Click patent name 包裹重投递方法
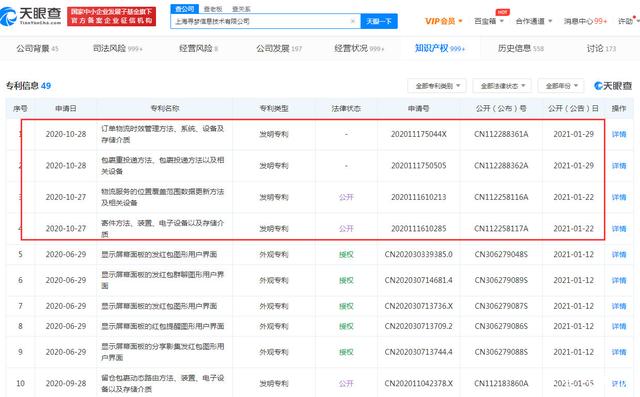This screenshot has width=640, height=397. click(162, 166)
